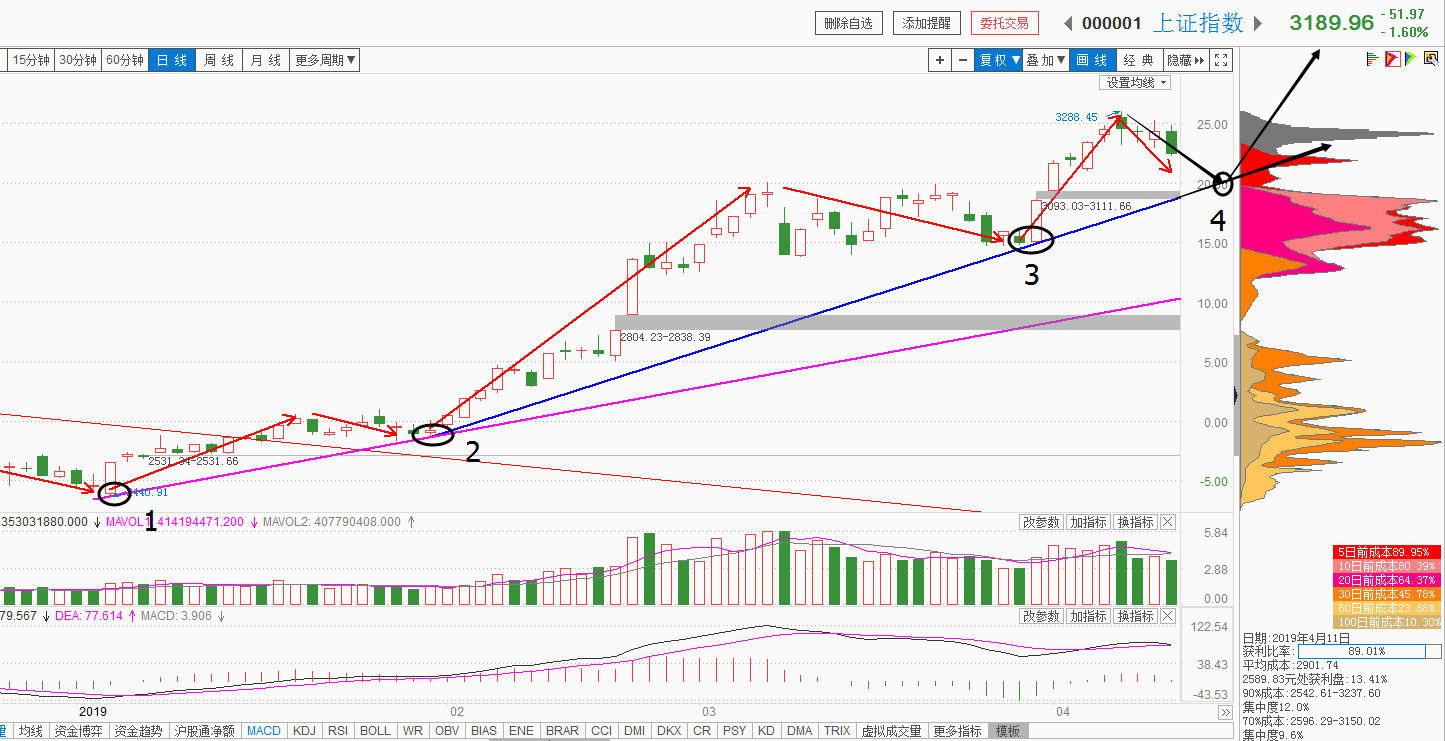Close the volume indicator panel
1445x741 pixels.
(1168, 522)
